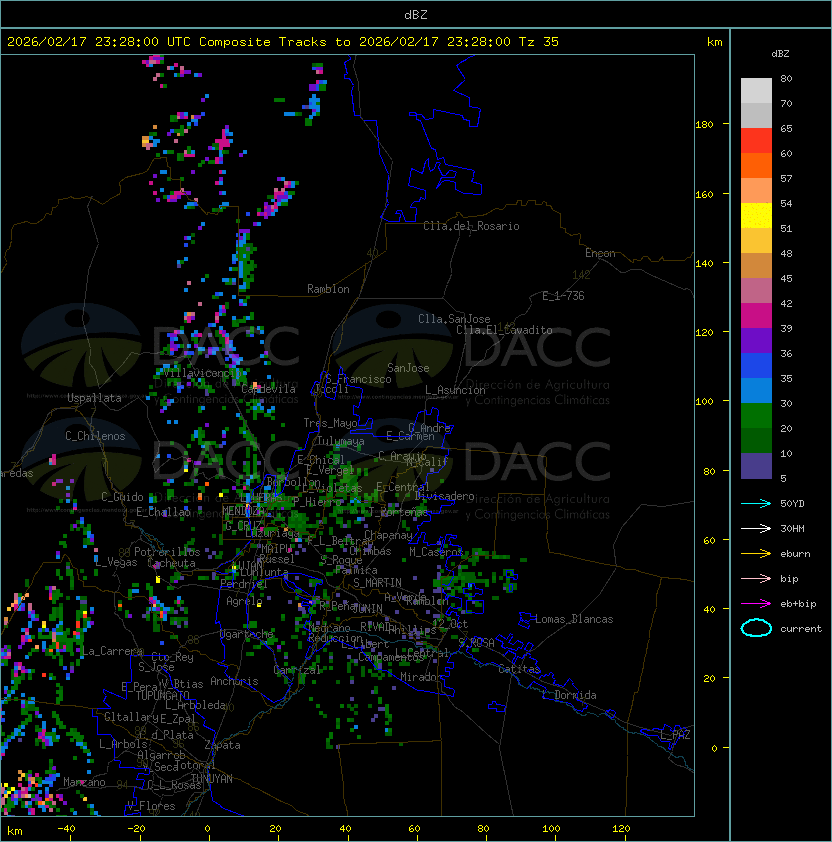Click the 'Encon' place label
The height and width of the screenshot is (842, 832).
(x=600, y=253)
